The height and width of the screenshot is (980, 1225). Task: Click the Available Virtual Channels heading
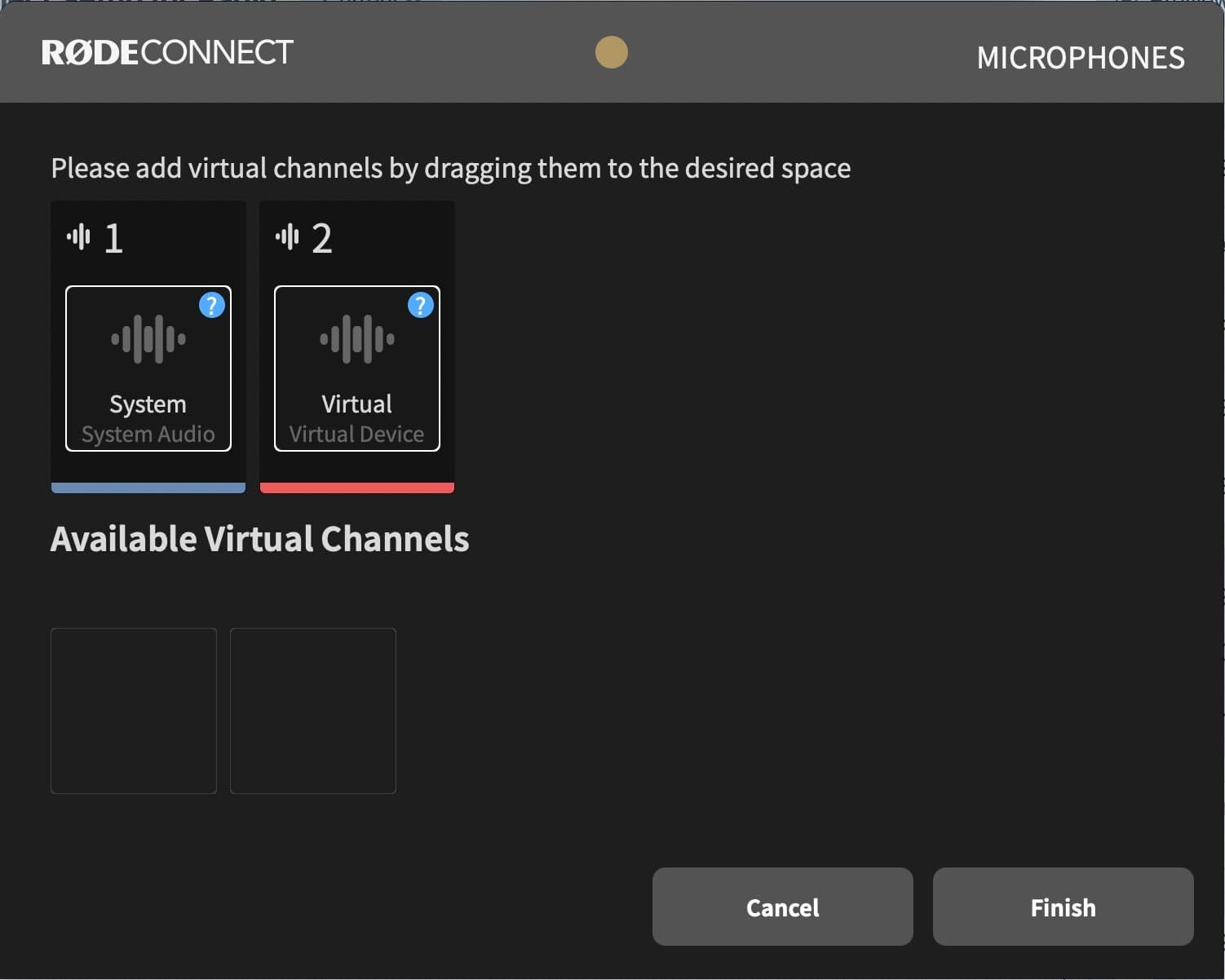tap(260, 538)
